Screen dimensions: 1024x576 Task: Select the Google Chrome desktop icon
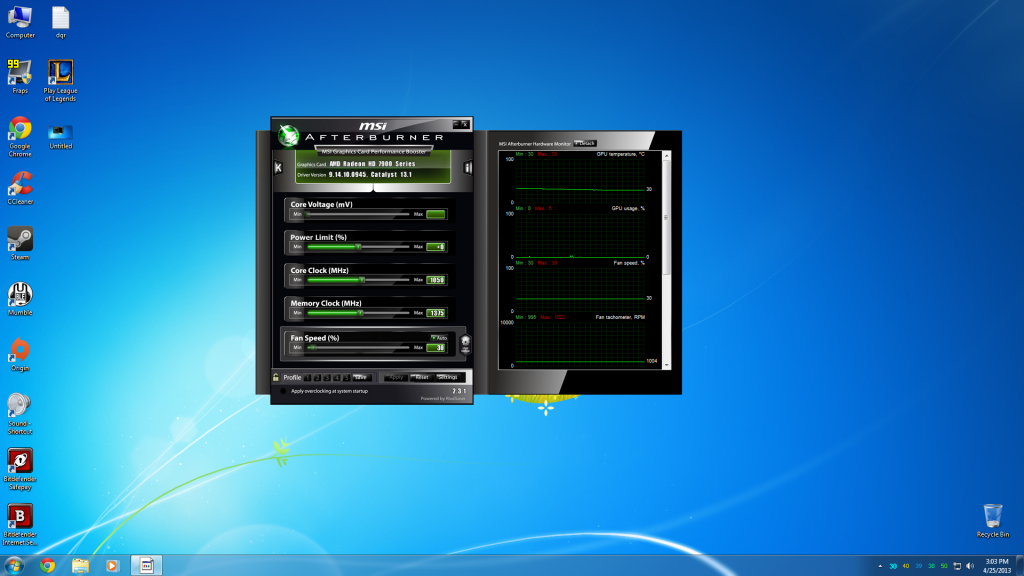point(20,136)
